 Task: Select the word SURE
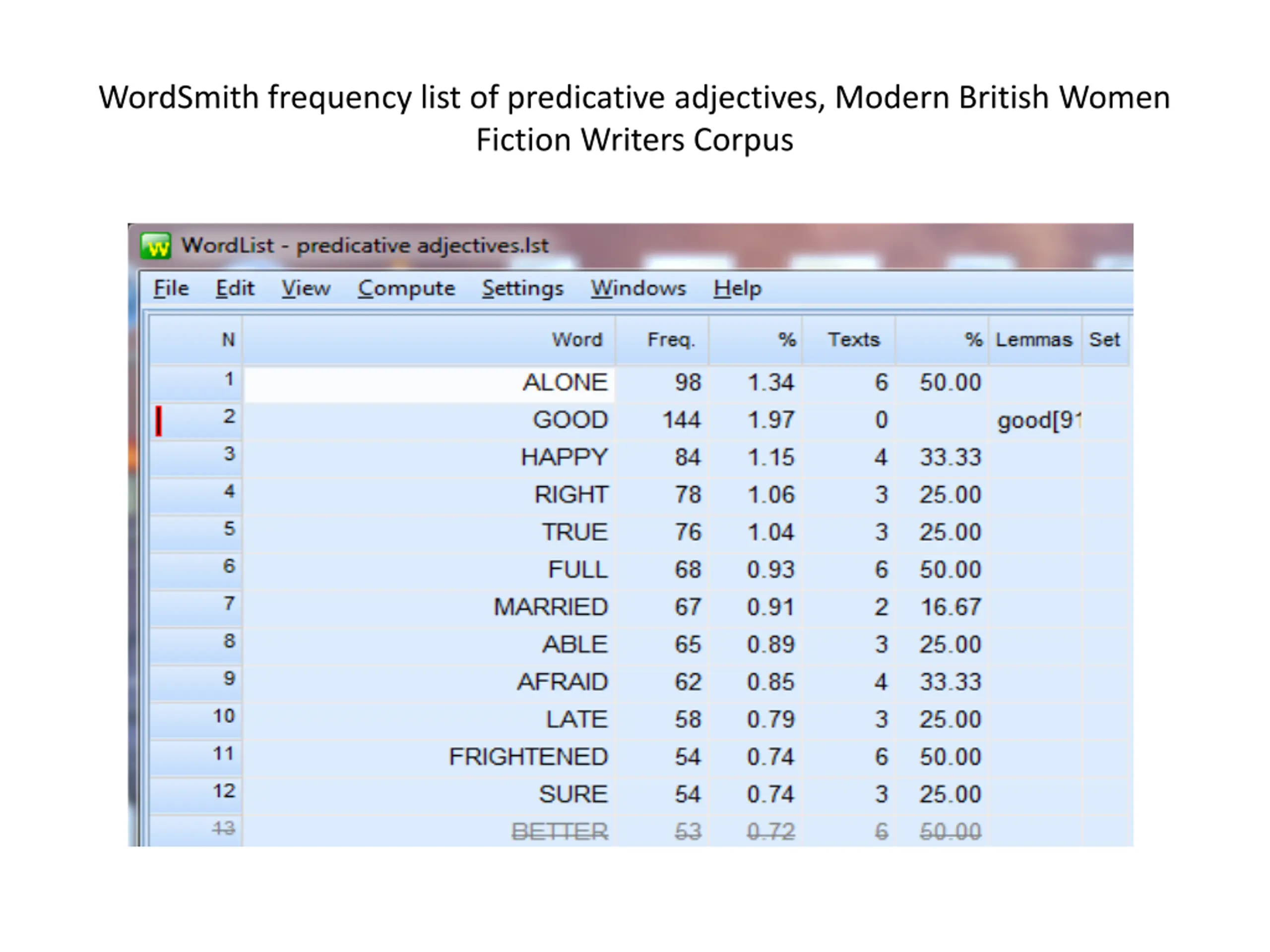[x=573, y=794]
